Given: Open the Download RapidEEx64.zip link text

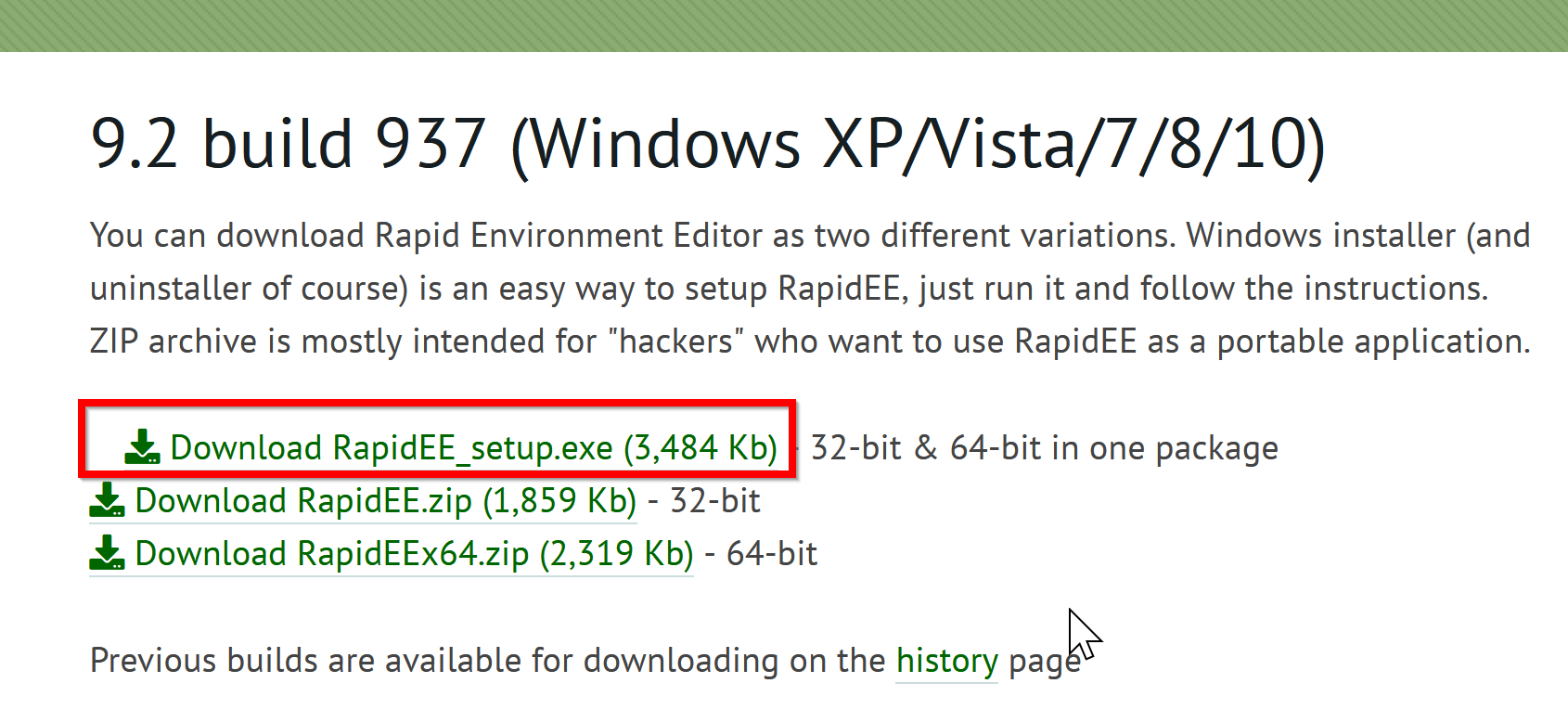Looking at the screenshot, I should 415,554.
